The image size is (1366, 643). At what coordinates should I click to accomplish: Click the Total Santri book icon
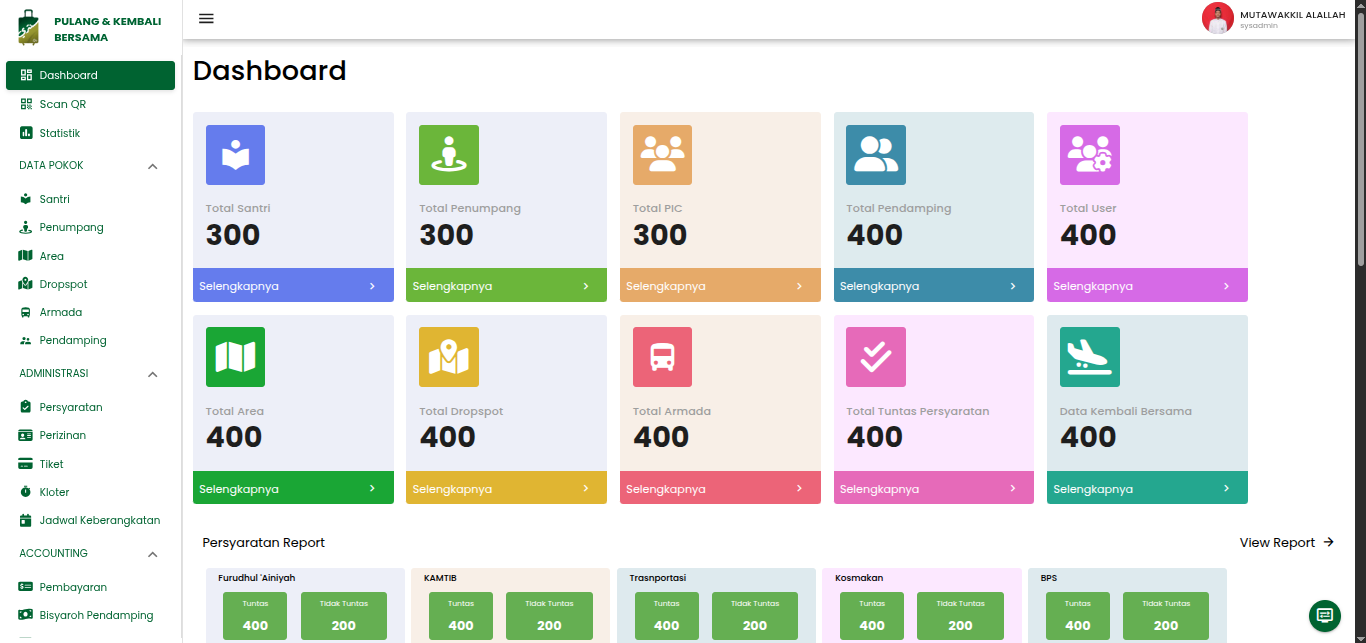click(235, 155)
